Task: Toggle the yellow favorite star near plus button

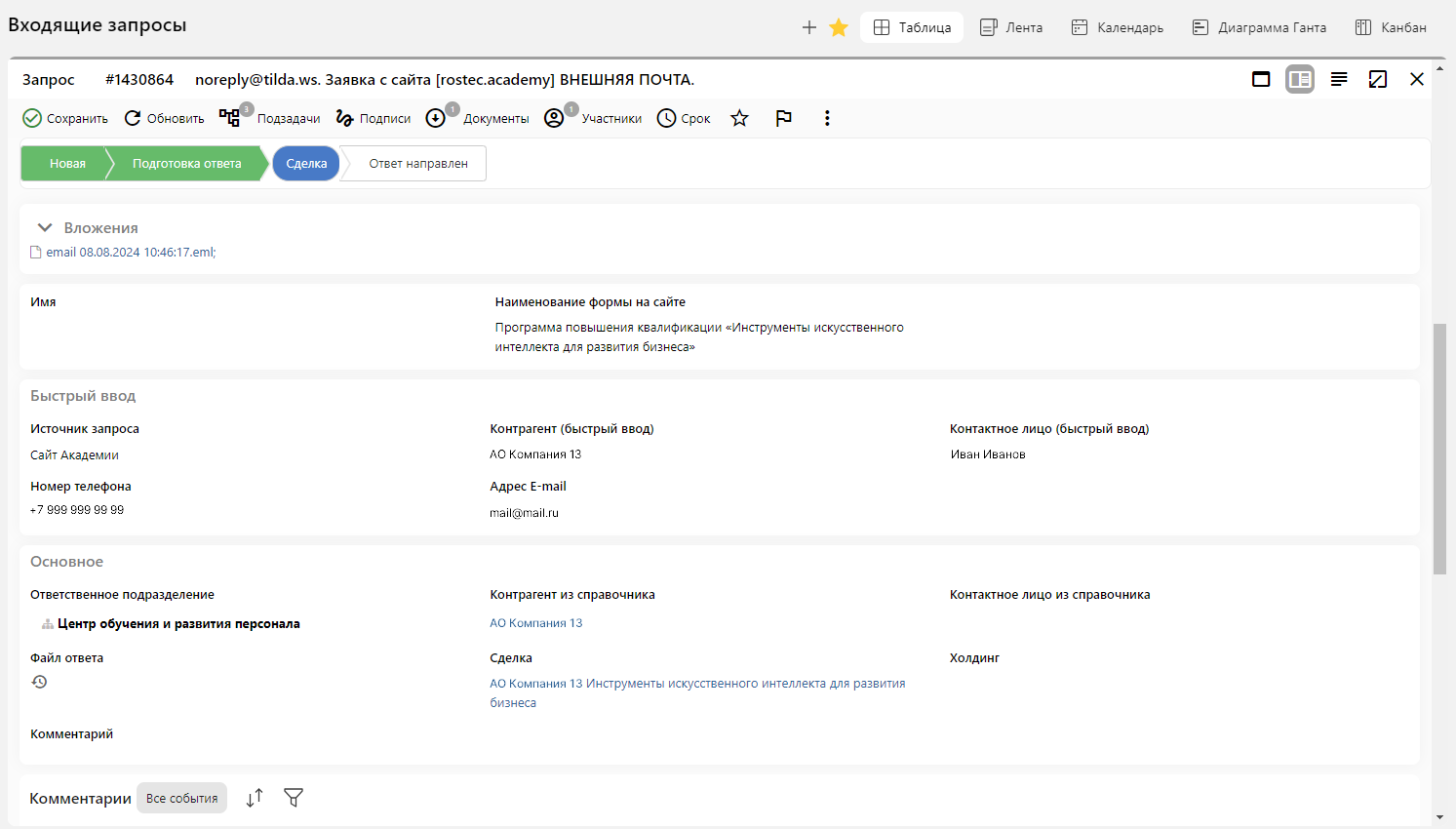Action: click(838, 27)
